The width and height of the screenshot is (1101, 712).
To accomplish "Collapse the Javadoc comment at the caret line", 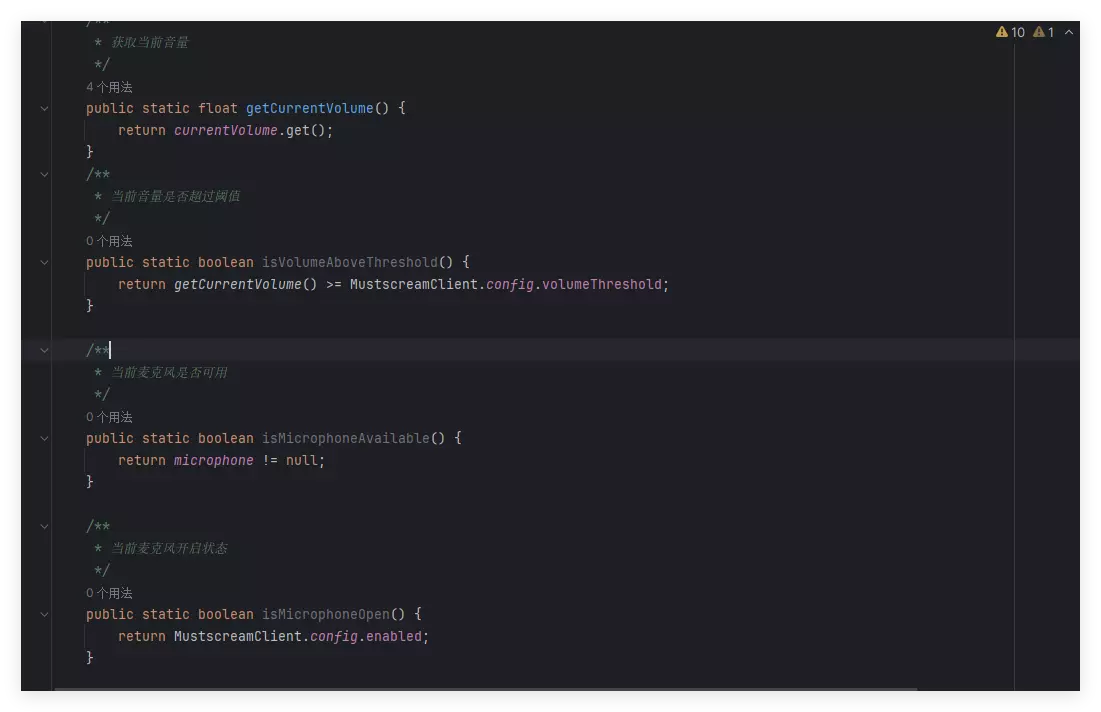I will tap(44, 350).
